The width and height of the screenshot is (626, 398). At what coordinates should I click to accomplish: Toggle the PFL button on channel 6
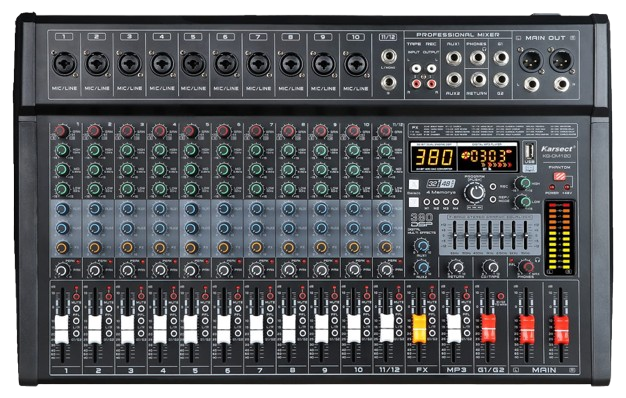pyautogui.click(x=238, y=309)
